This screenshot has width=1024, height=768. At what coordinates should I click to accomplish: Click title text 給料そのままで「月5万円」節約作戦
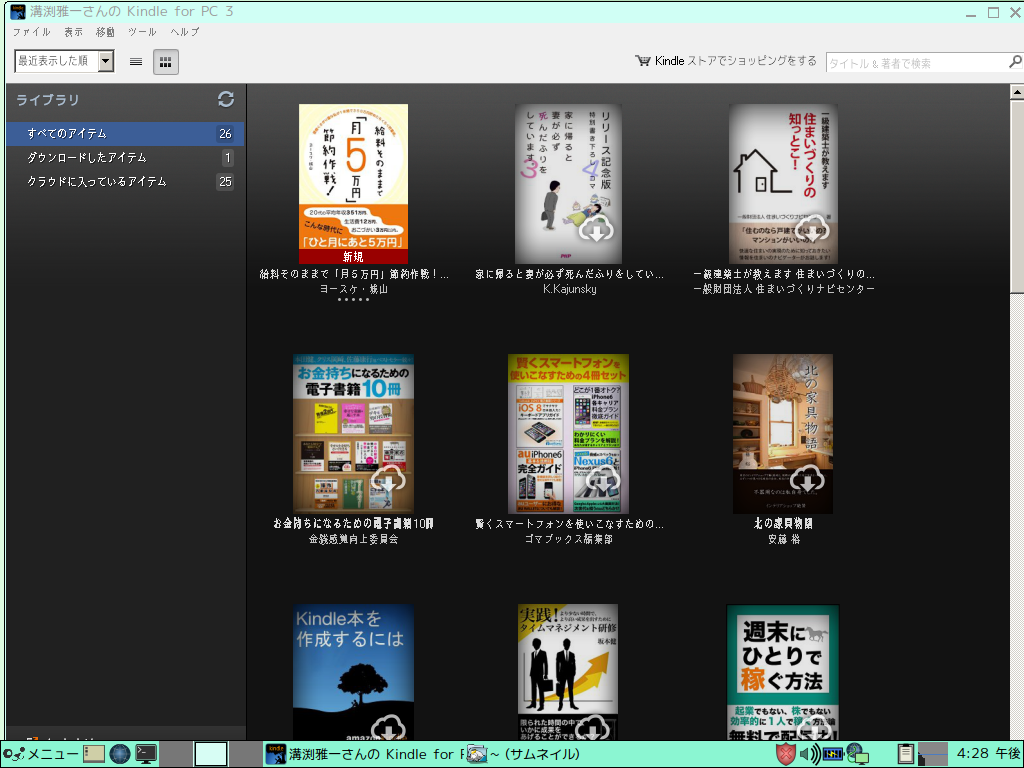point(353,274)
